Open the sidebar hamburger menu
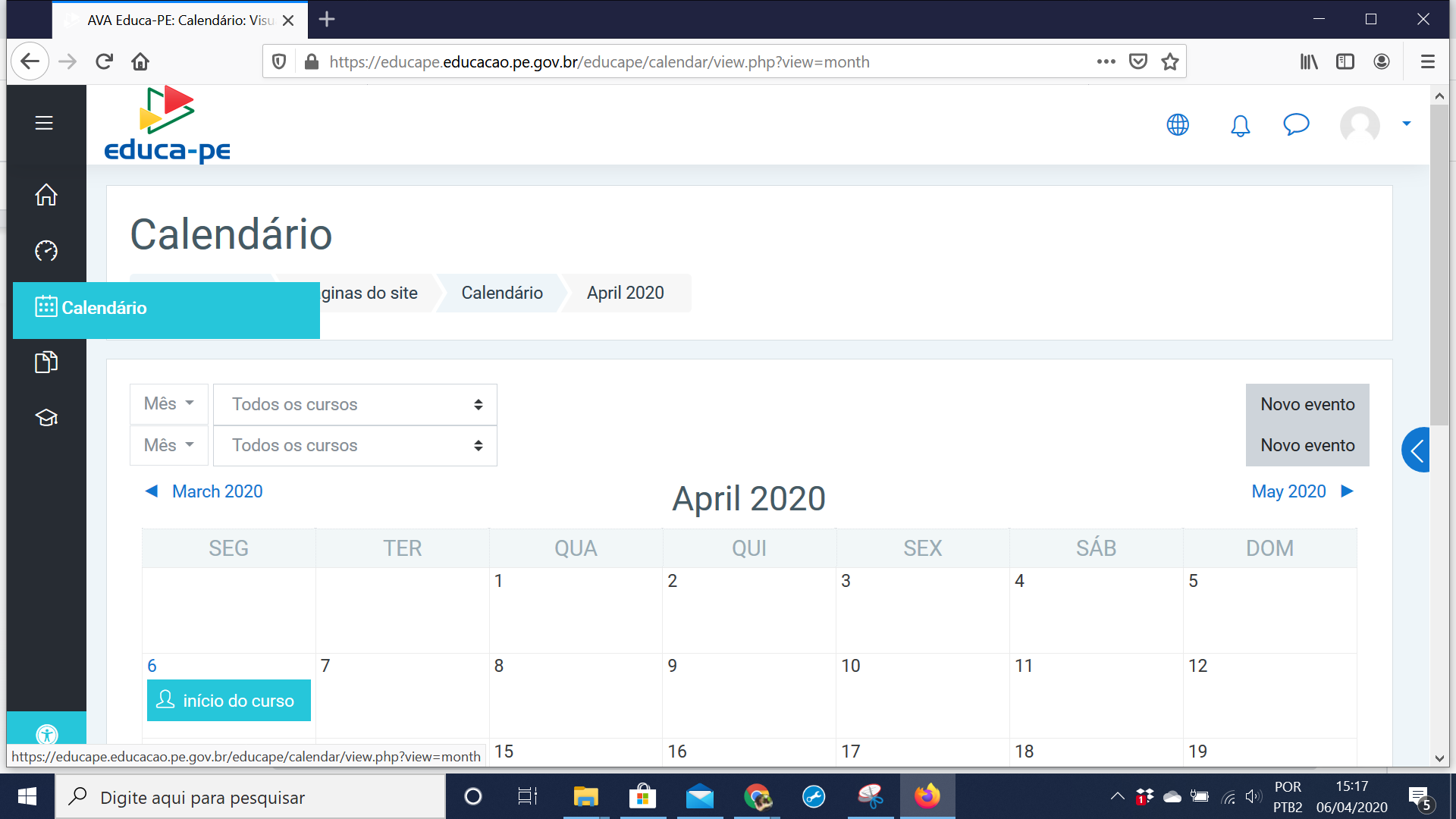 pos(44,123)
